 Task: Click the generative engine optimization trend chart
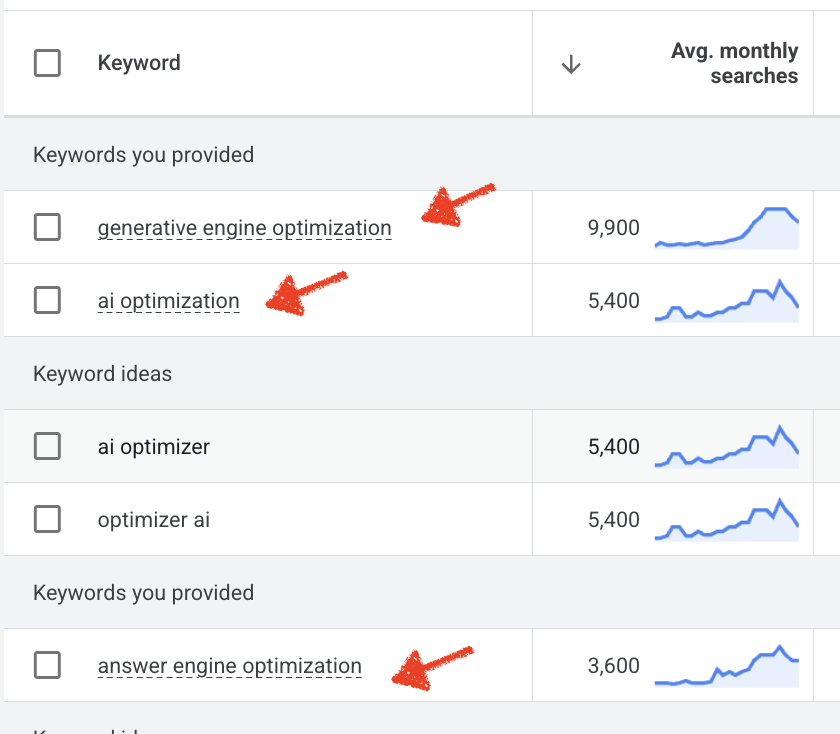[x=726, y=228]
